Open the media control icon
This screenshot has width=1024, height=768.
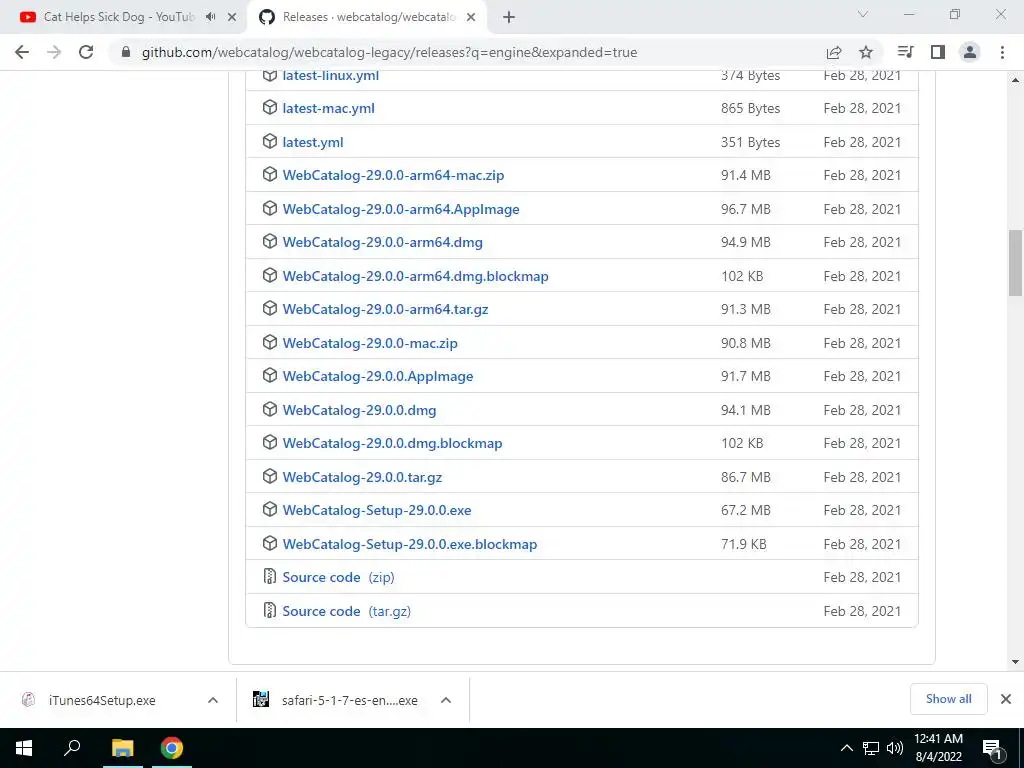pyautogui.click(x=905, y=52)
